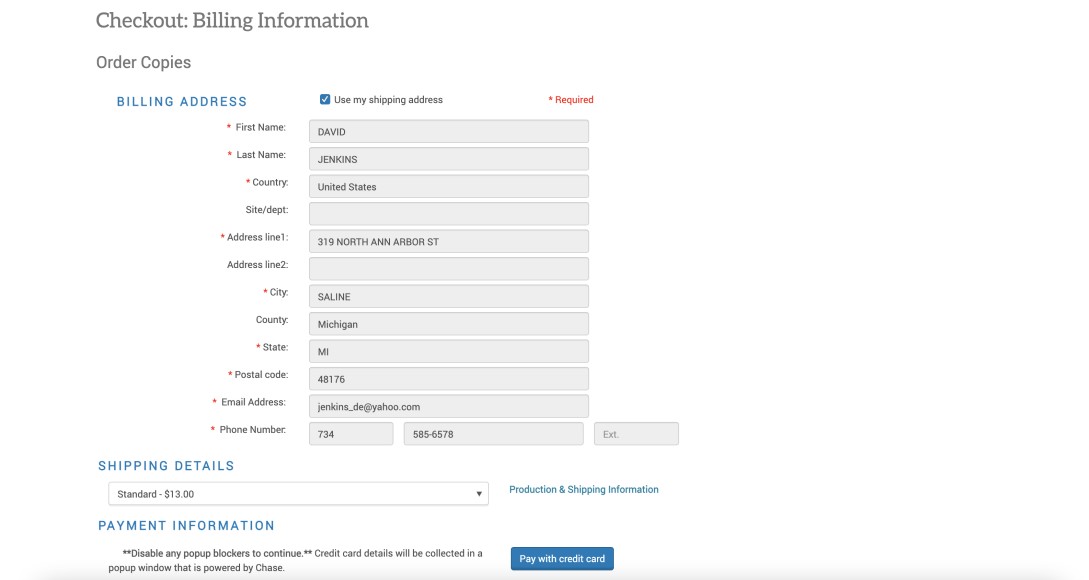
Task: Click the State field containing MI
Action: coord(448,352)
